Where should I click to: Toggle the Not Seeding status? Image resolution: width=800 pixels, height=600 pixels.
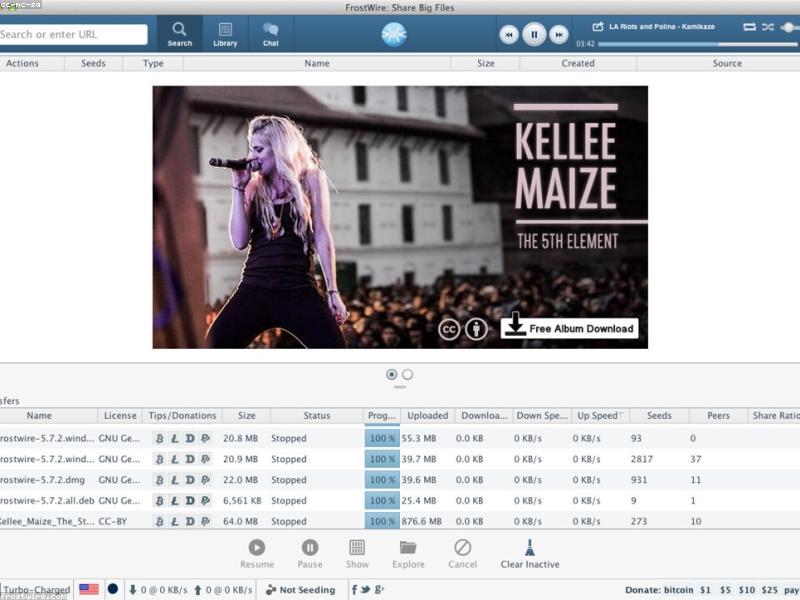(x=301, y=590)
